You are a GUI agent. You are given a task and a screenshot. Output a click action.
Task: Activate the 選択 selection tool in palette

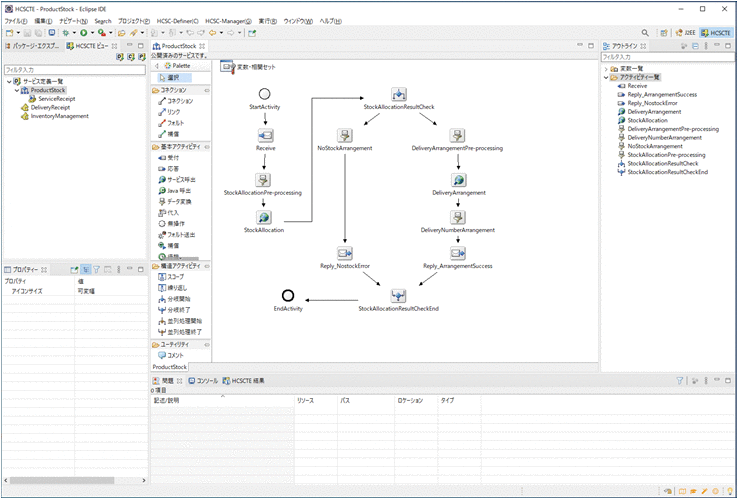point(174,77)
